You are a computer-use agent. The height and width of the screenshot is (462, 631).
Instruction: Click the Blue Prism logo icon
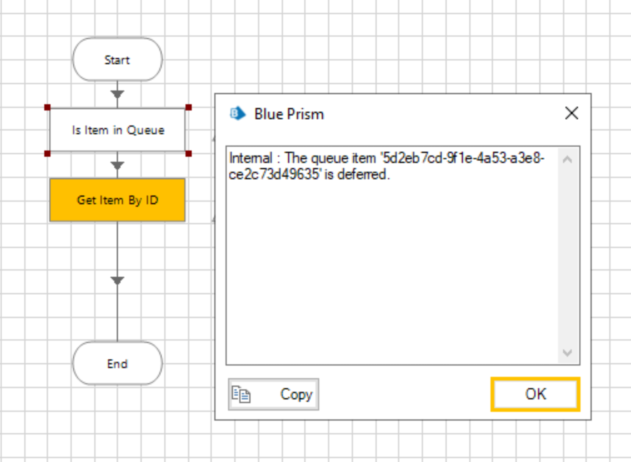(237, 113)
